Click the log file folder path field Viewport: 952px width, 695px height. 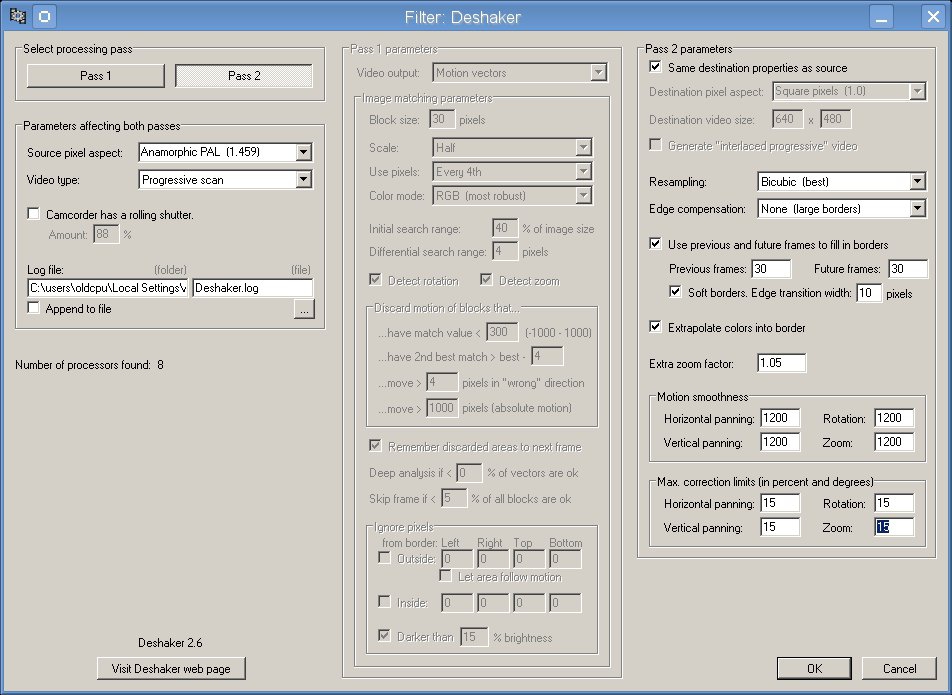108,288
